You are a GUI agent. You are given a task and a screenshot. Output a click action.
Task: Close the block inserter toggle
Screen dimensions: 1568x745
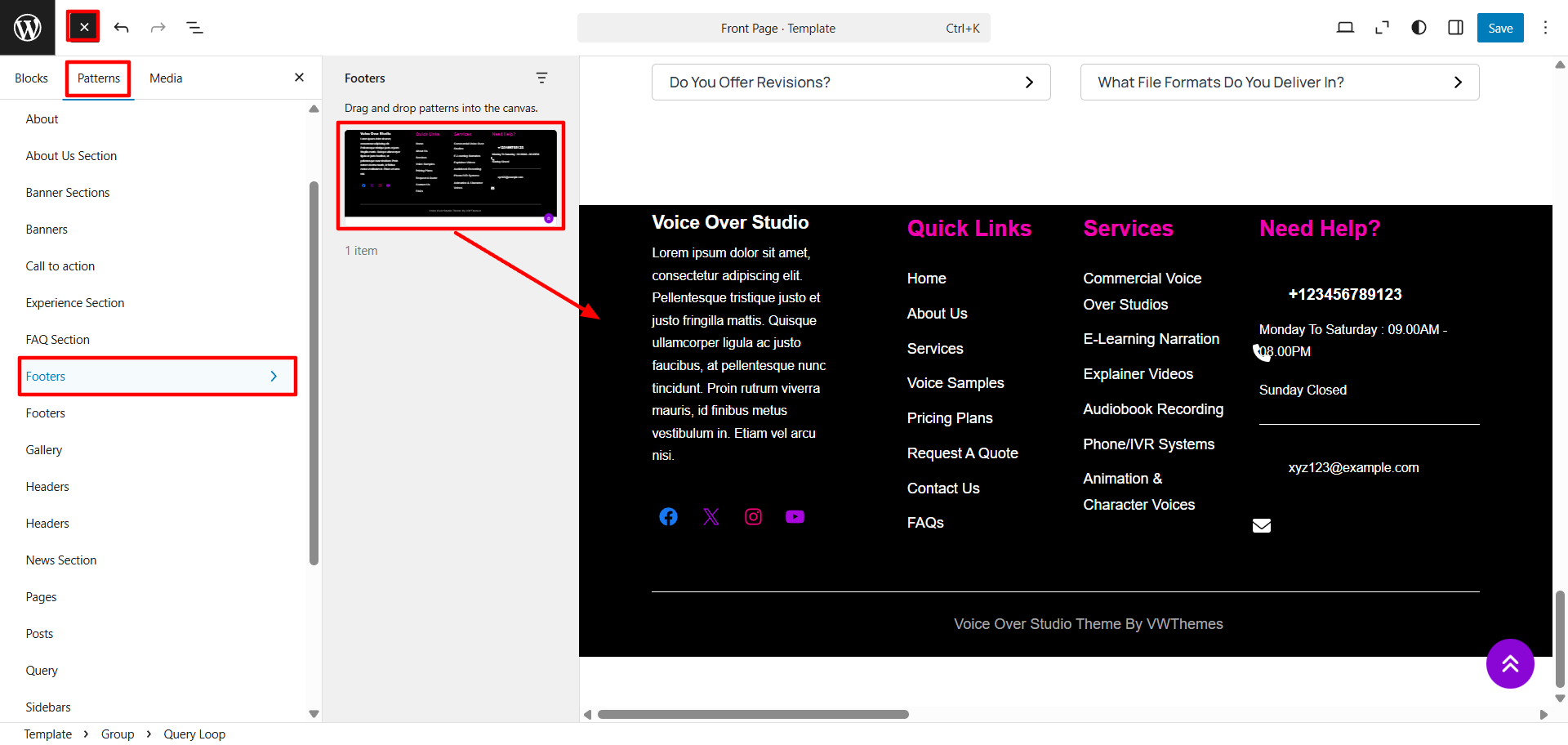click(83, 28)
